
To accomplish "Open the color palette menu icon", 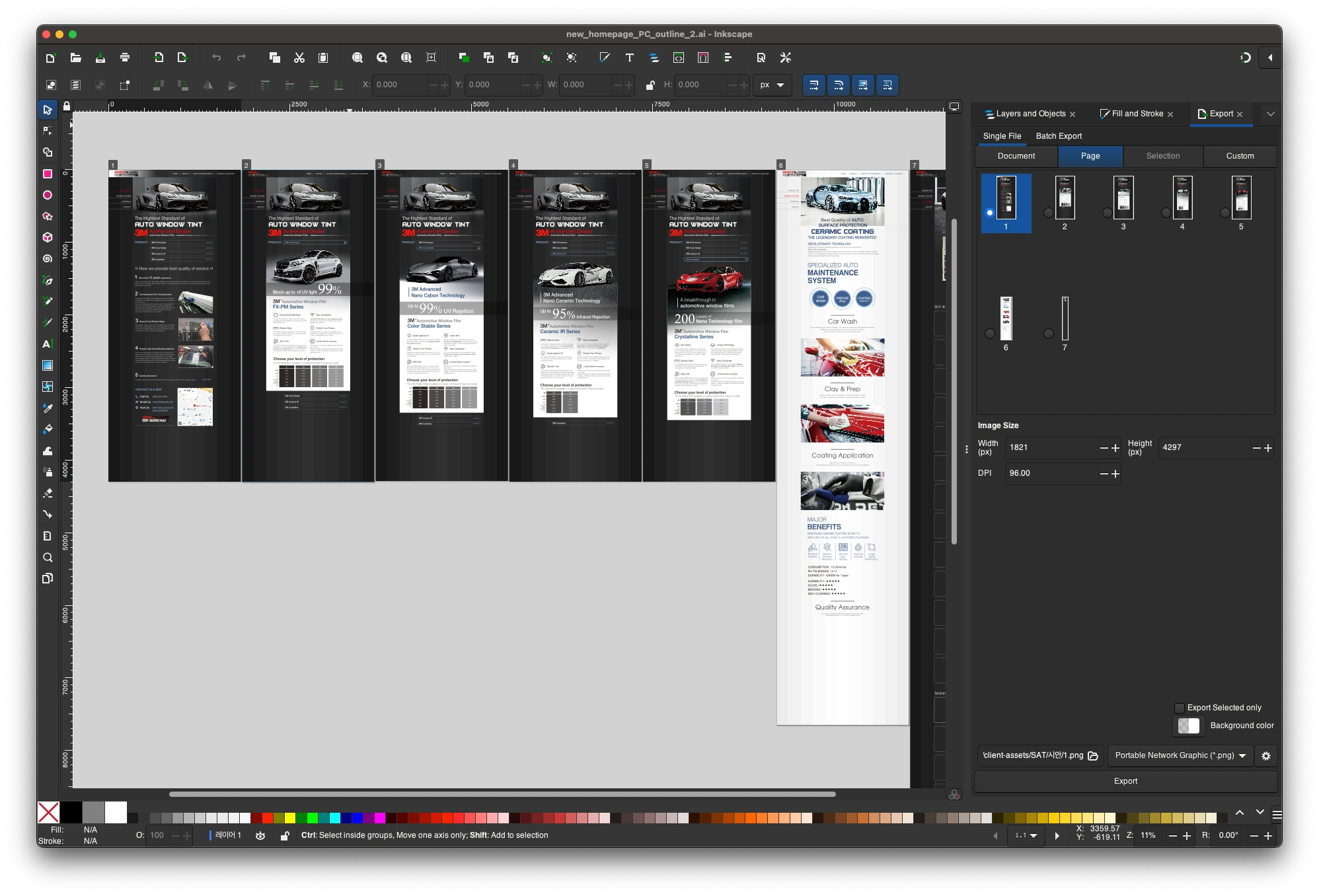I will (x=1277, y=815).
